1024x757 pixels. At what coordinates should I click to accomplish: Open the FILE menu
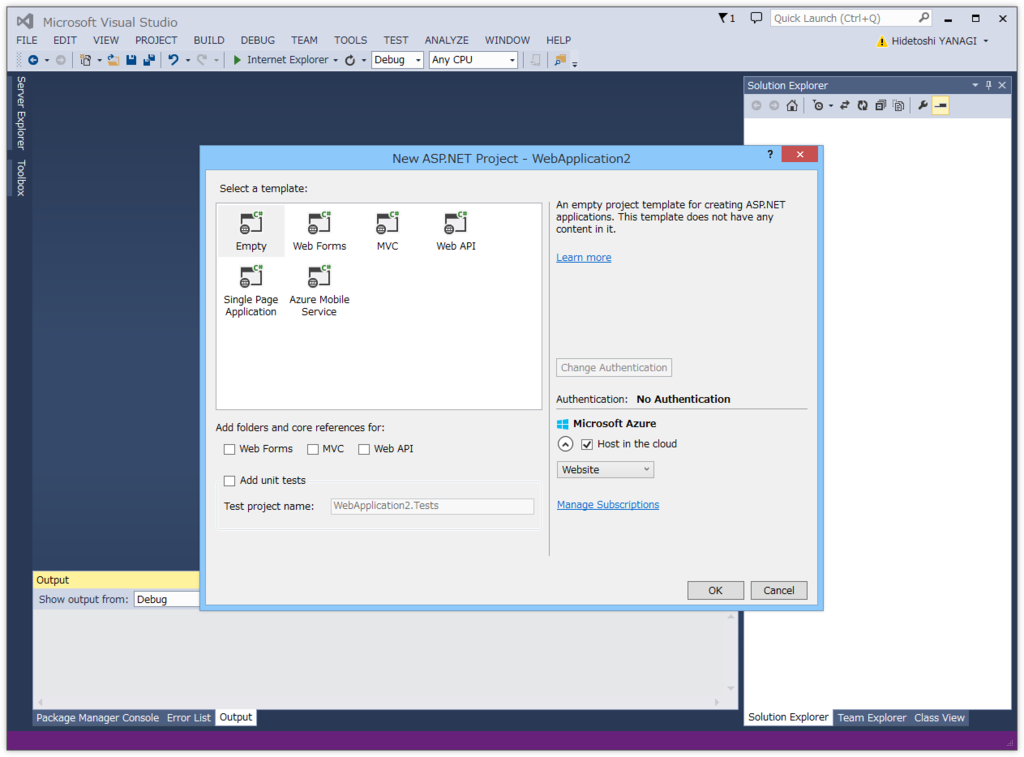click(27, 40)
